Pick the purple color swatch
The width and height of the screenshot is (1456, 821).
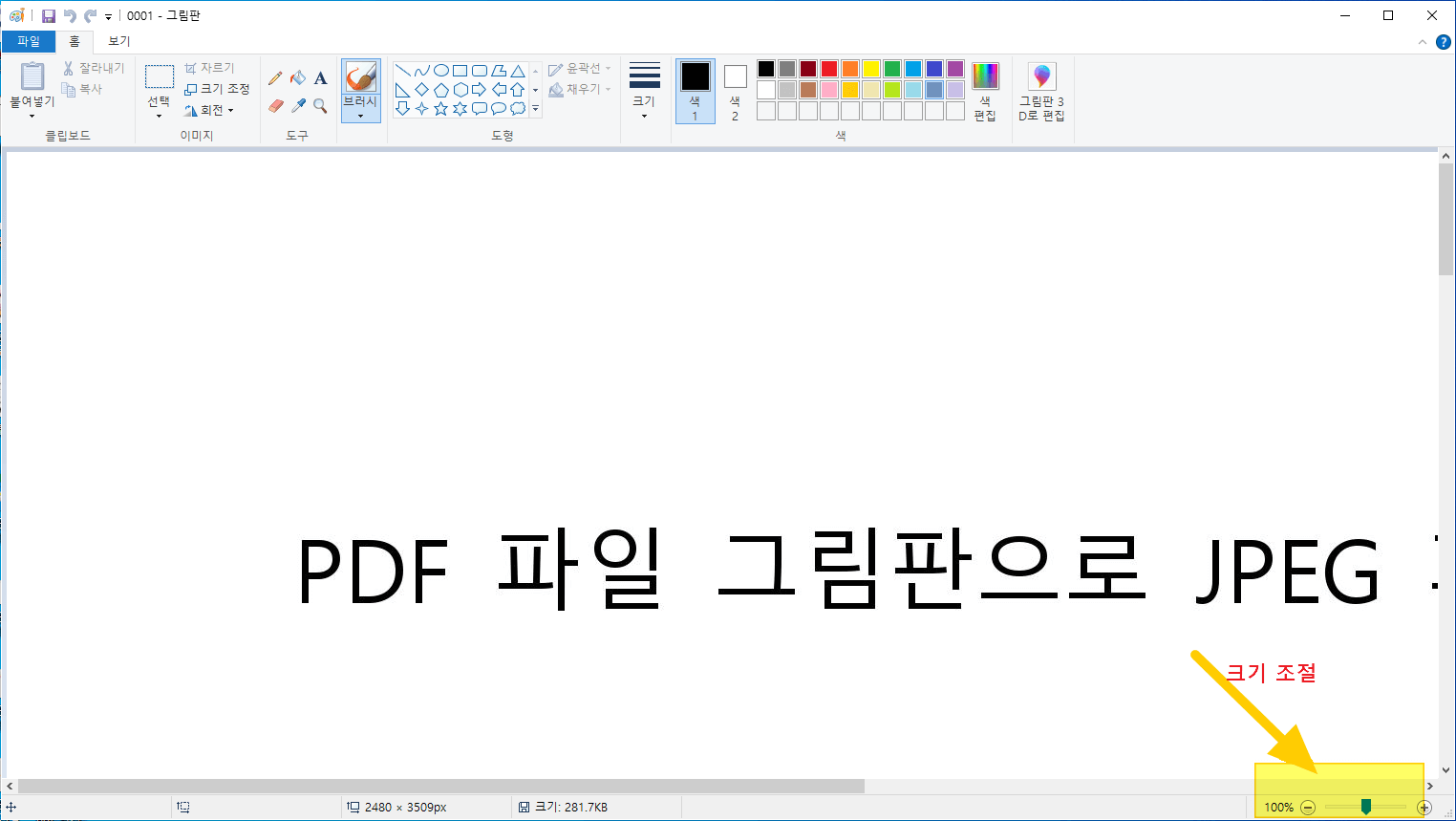pyautogui.click(x=955, y=69)
